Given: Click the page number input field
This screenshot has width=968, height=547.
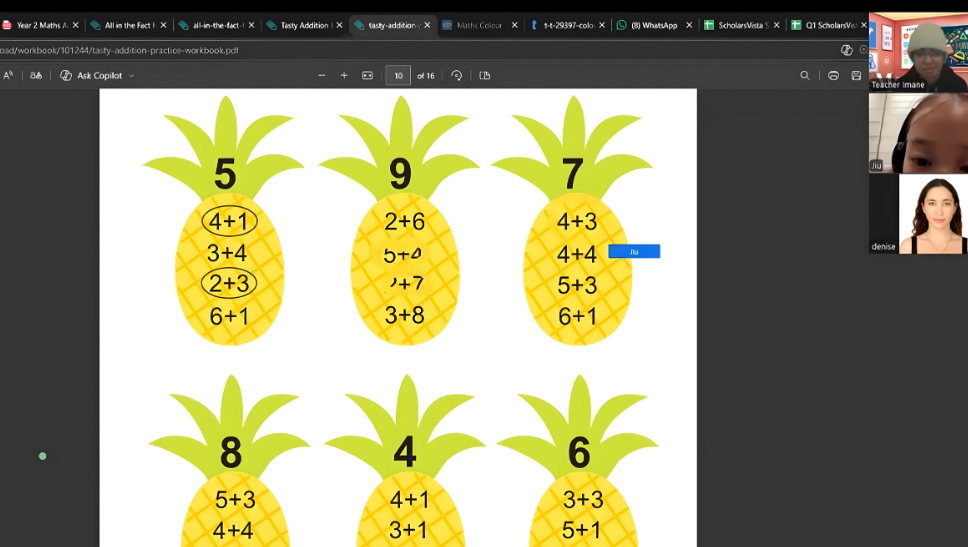Looking at the screenshot, I should pos(398,76).
